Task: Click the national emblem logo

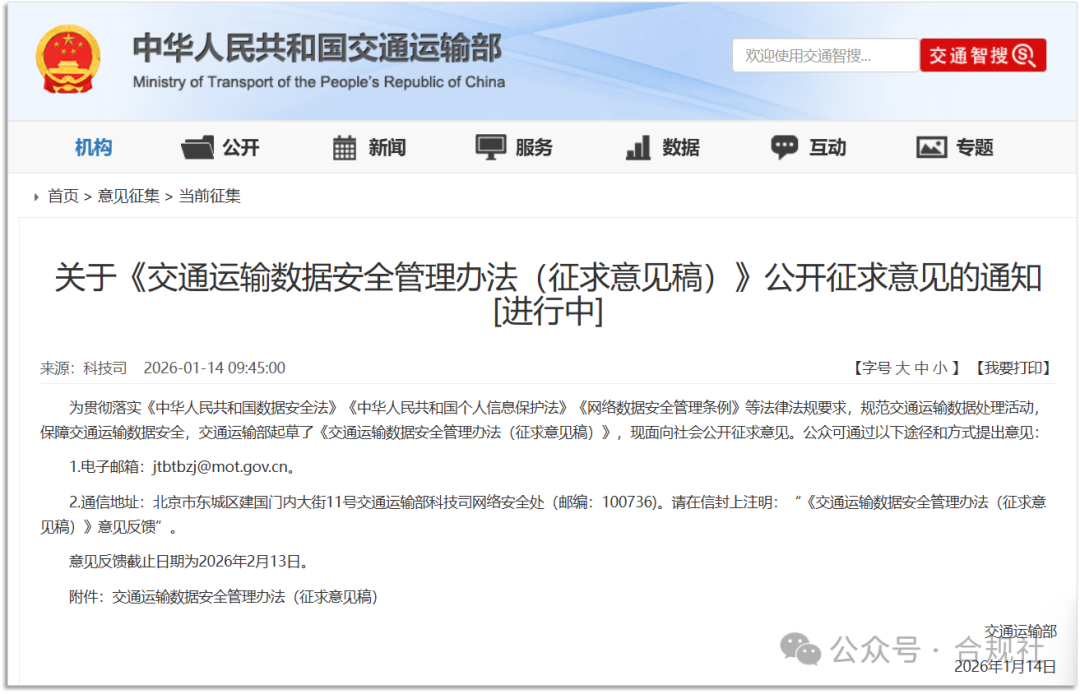Action: [x=66, y=58]
